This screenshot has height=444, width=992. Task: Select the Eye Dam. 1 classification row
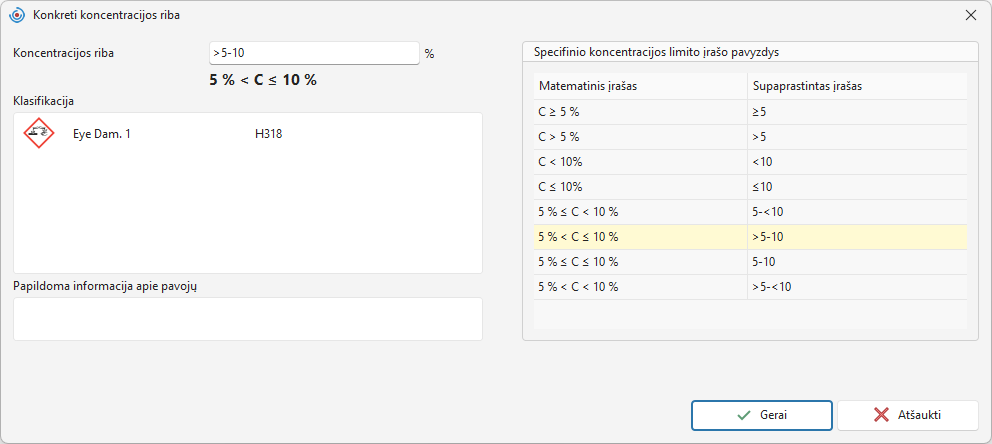(x=248, y=133)
